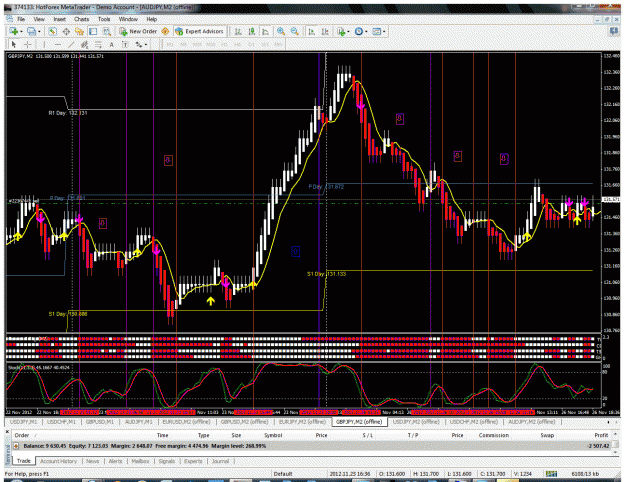Click the connection status bars icon
Screen dimensions: 625x482
[551, 474]
